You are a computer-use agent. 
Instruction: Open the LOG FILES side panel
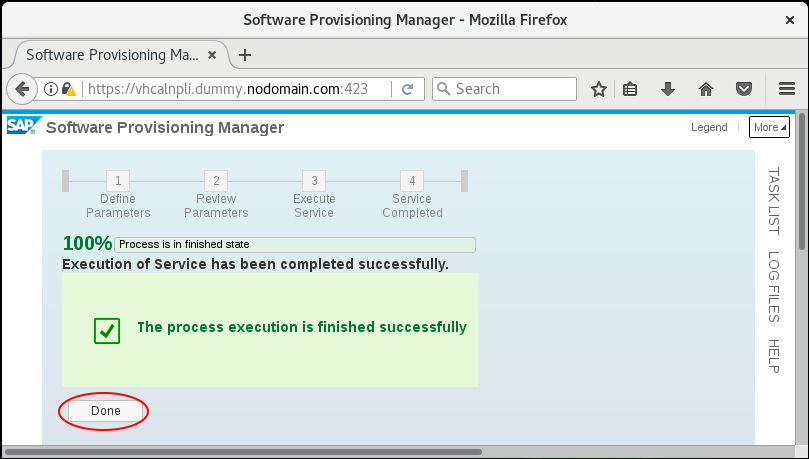pos(773,287)
